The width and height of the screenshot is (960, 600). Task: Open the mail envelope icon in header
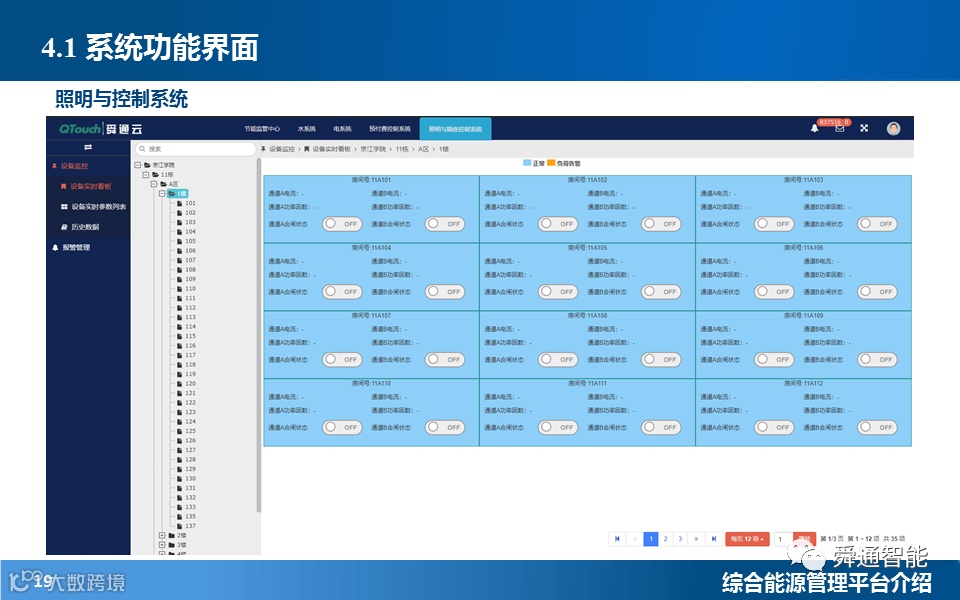pyautogui.click(x=839, y=128)
